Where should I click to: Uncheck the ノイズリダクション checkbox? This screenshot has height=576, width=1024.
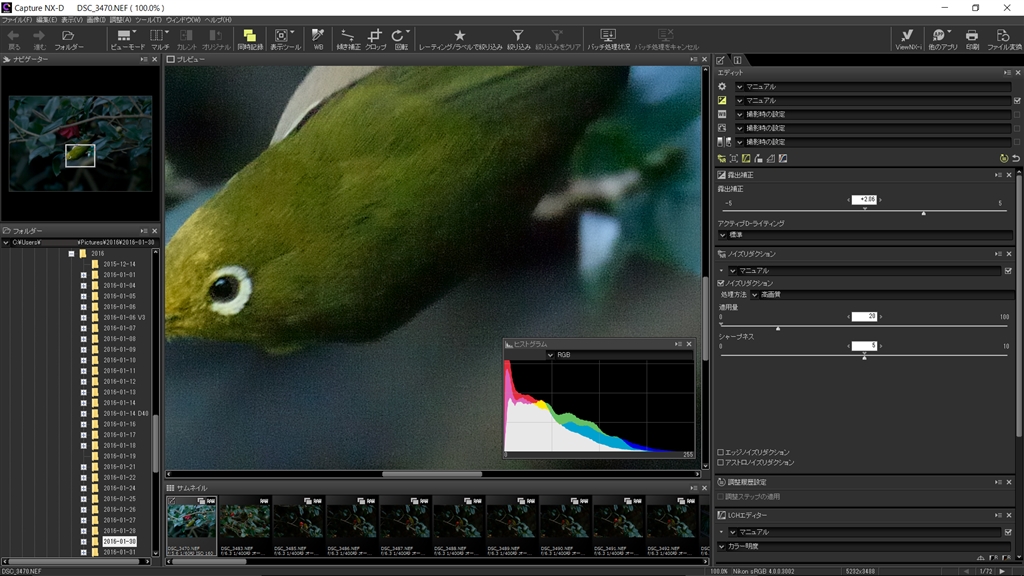721,283
